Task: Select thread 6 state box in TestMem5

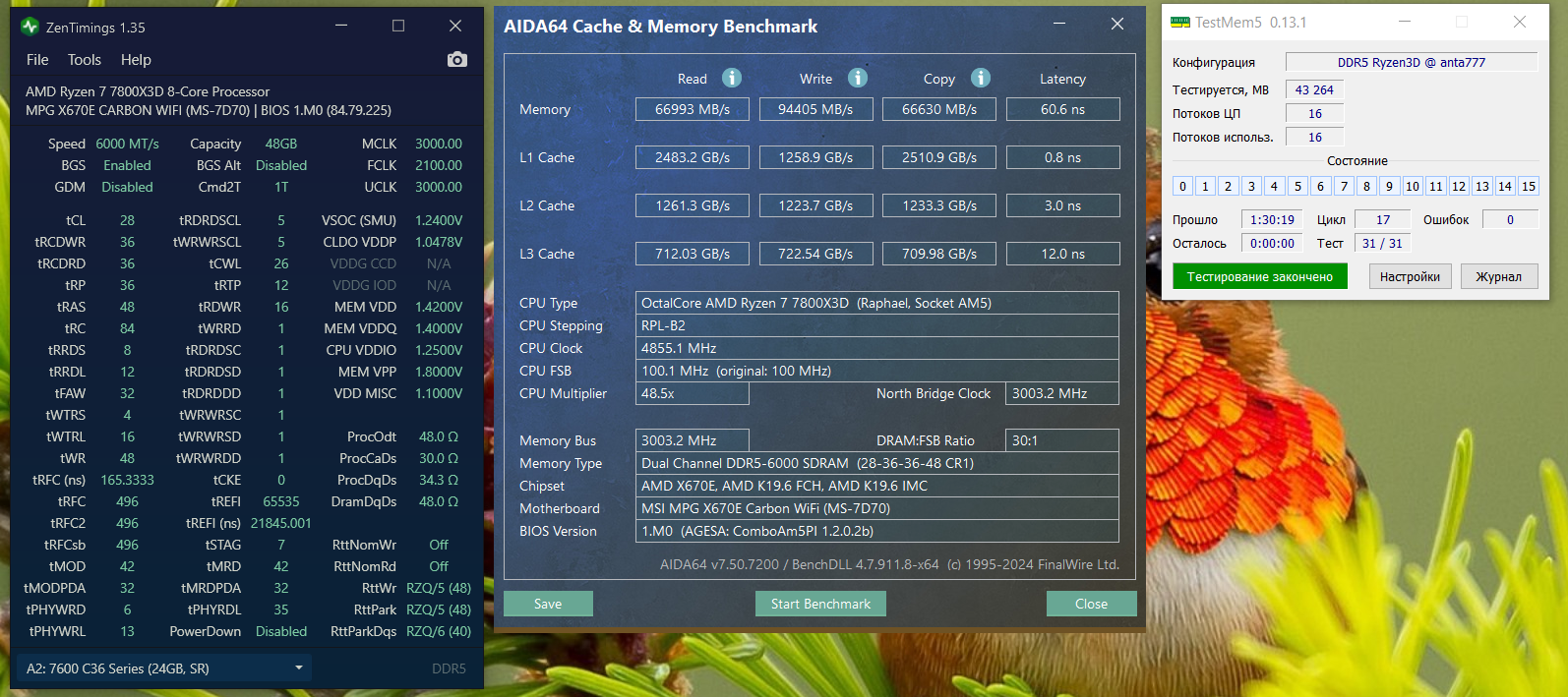Action: (x=1320, y=186)
